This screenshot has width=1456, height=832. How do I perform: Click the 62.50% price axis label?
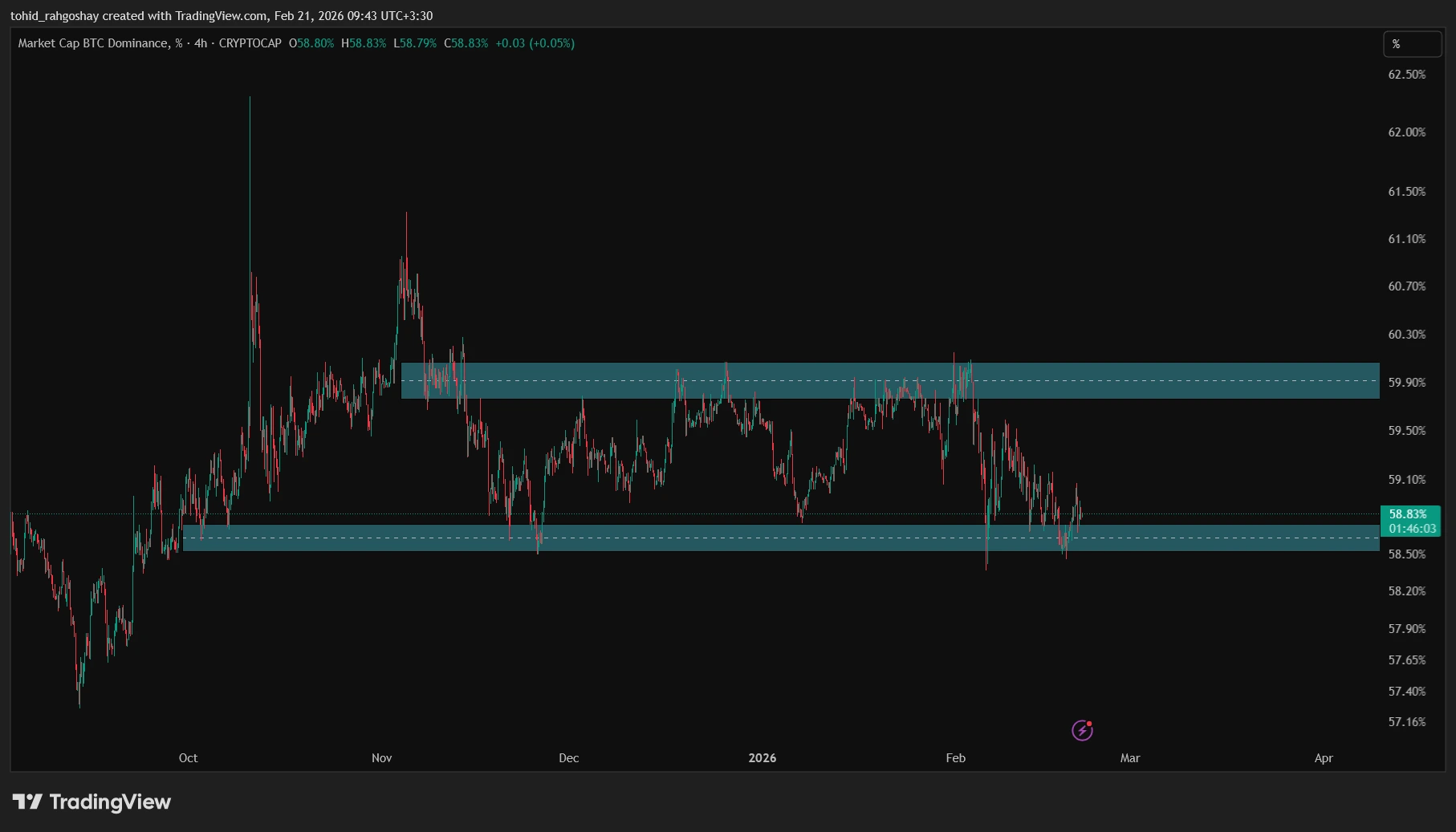tap(1406, 75)
